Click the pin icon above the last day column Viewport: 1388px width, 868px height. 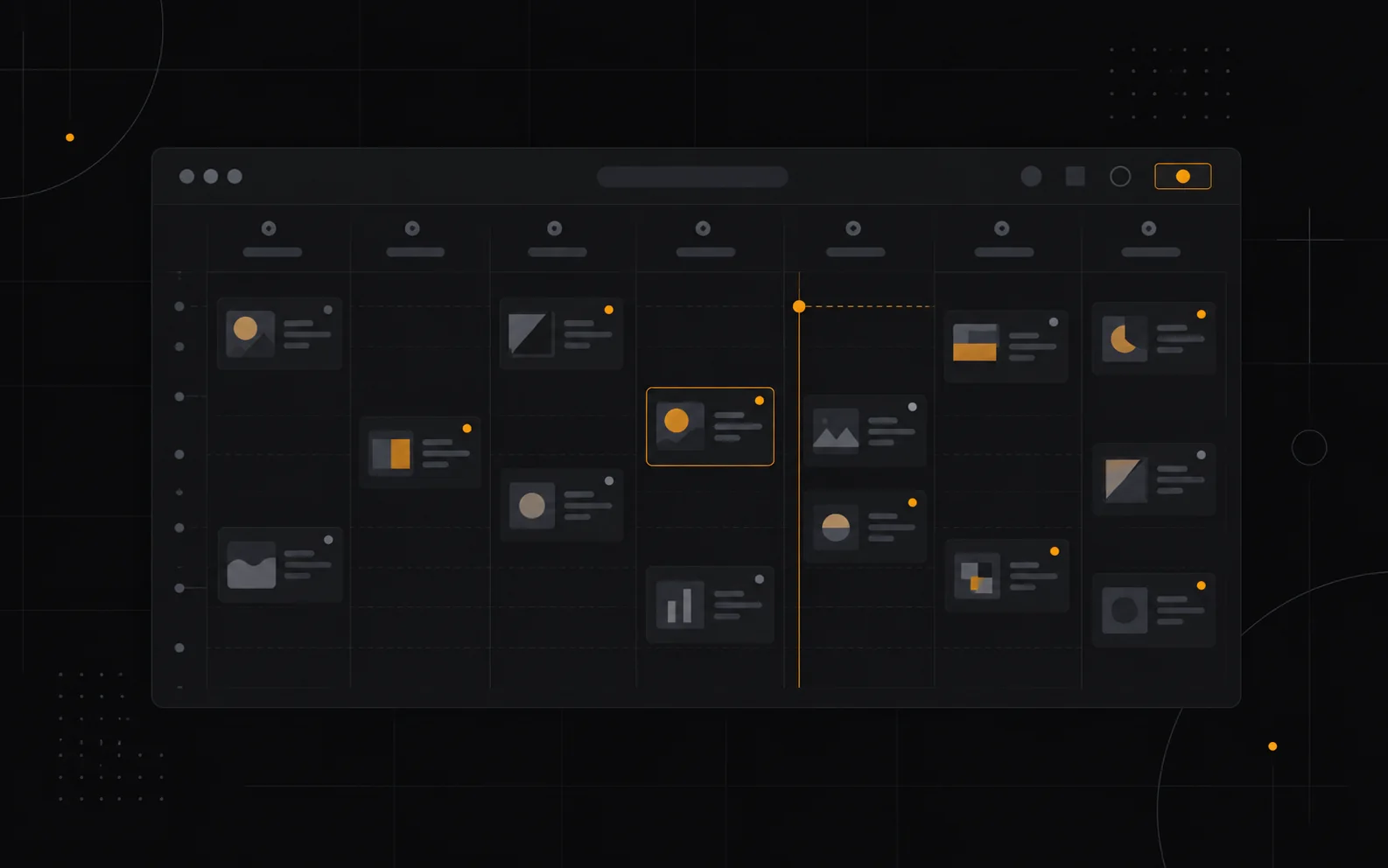click(1149, 228)
